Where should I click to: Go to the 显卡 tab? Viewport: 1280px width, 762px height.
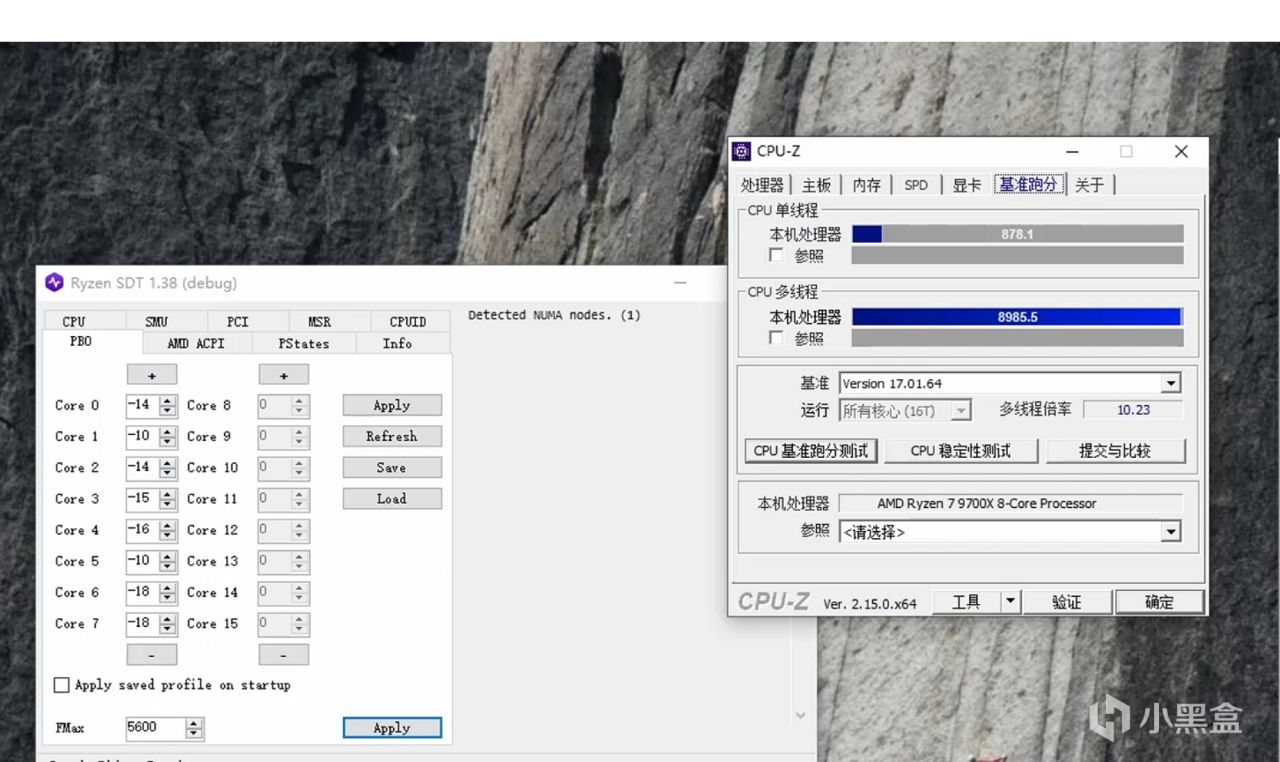tap(966, 185)
